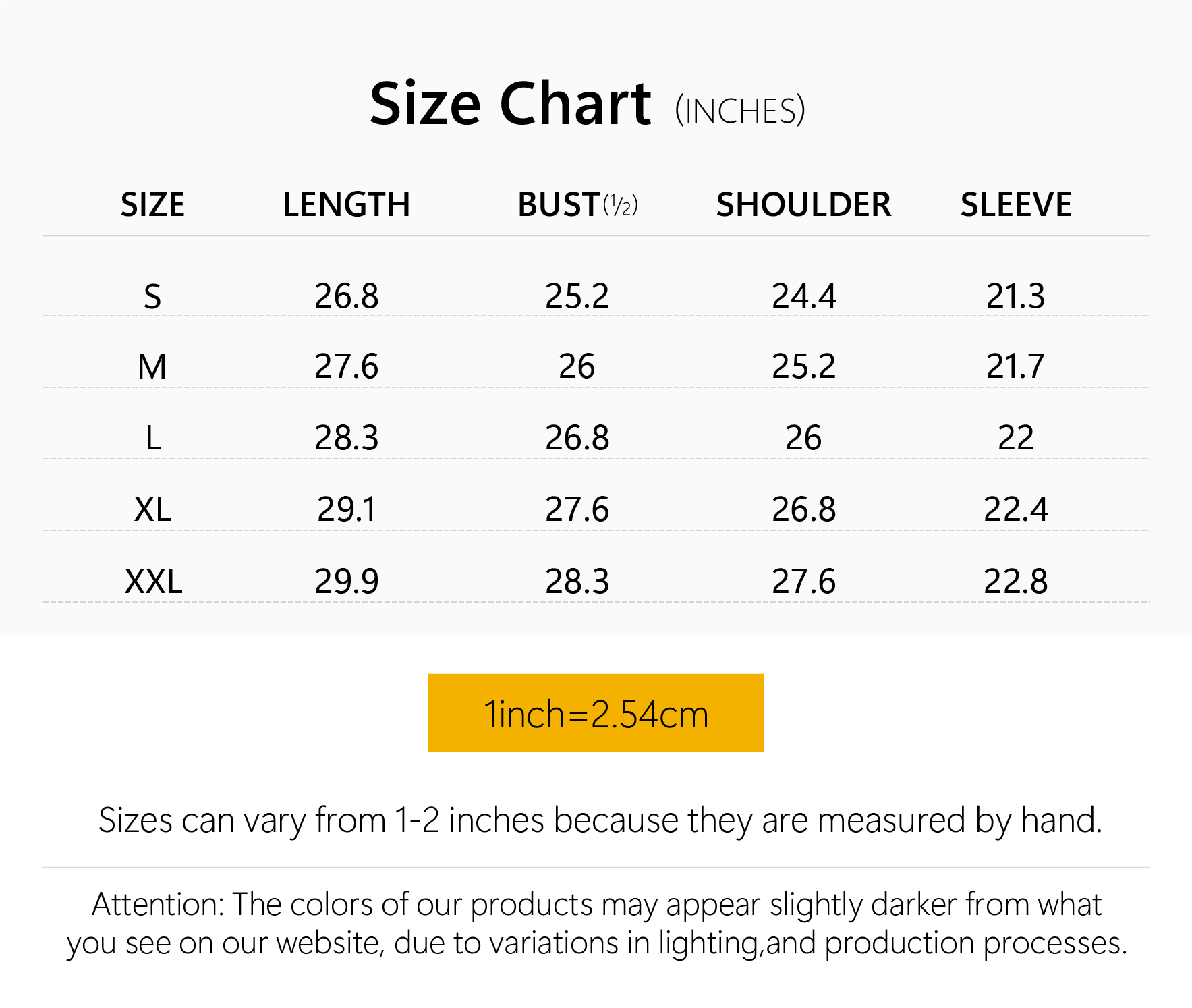Click the yellow 1inch=2.54cm banner
The width and height of the screenshot is (1192, 1008).
pos(596,713)
